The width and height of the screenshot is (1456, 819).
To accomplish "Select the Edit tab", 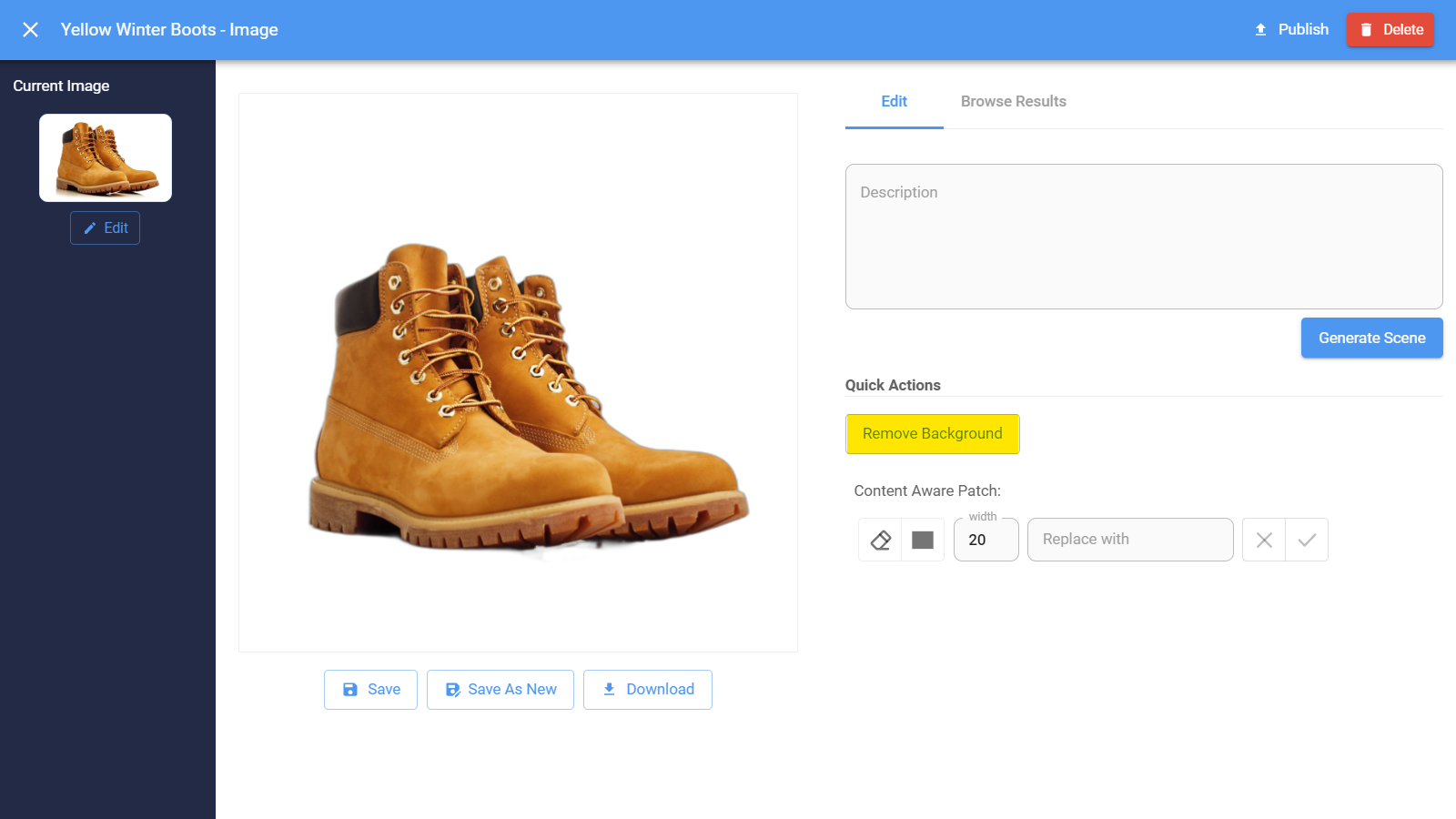I will (x=894, y=101).
